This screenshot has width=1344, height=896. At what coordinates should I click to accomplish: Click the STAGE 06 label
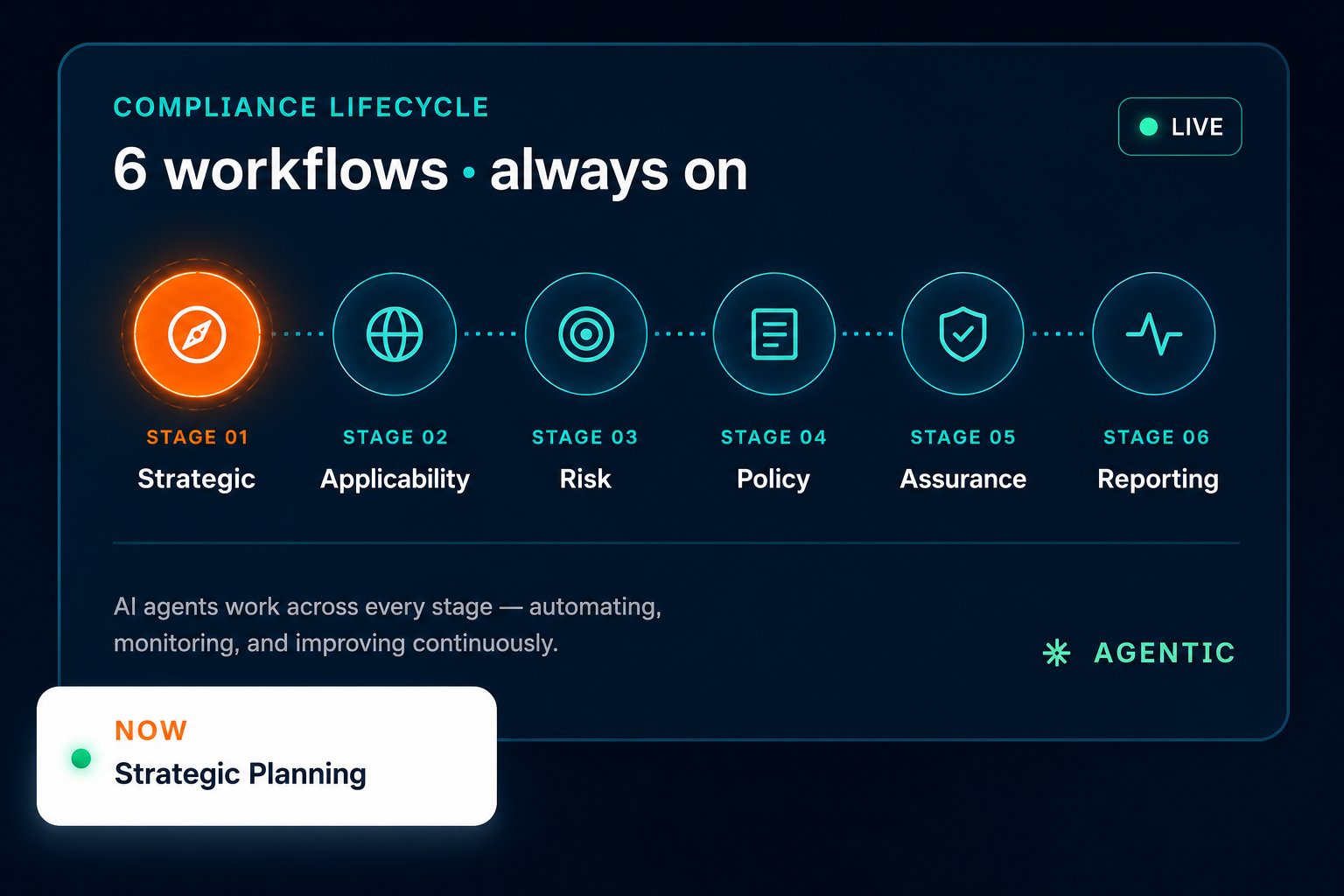(x=1157, y=437)
